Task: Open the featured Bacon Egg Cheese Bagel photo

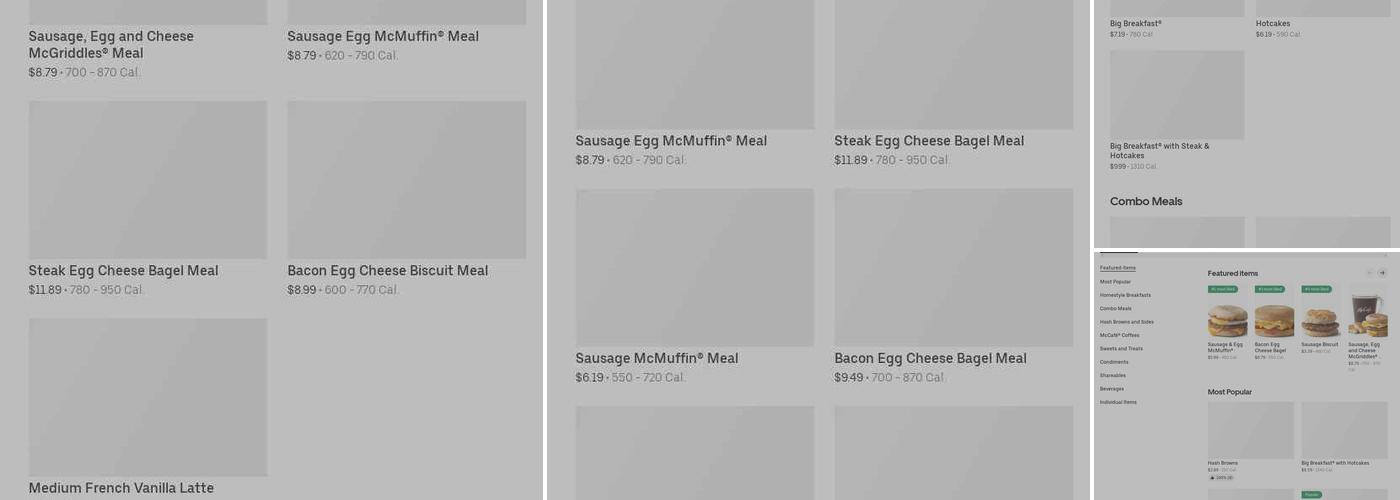Action: [x=1274, y=320]
